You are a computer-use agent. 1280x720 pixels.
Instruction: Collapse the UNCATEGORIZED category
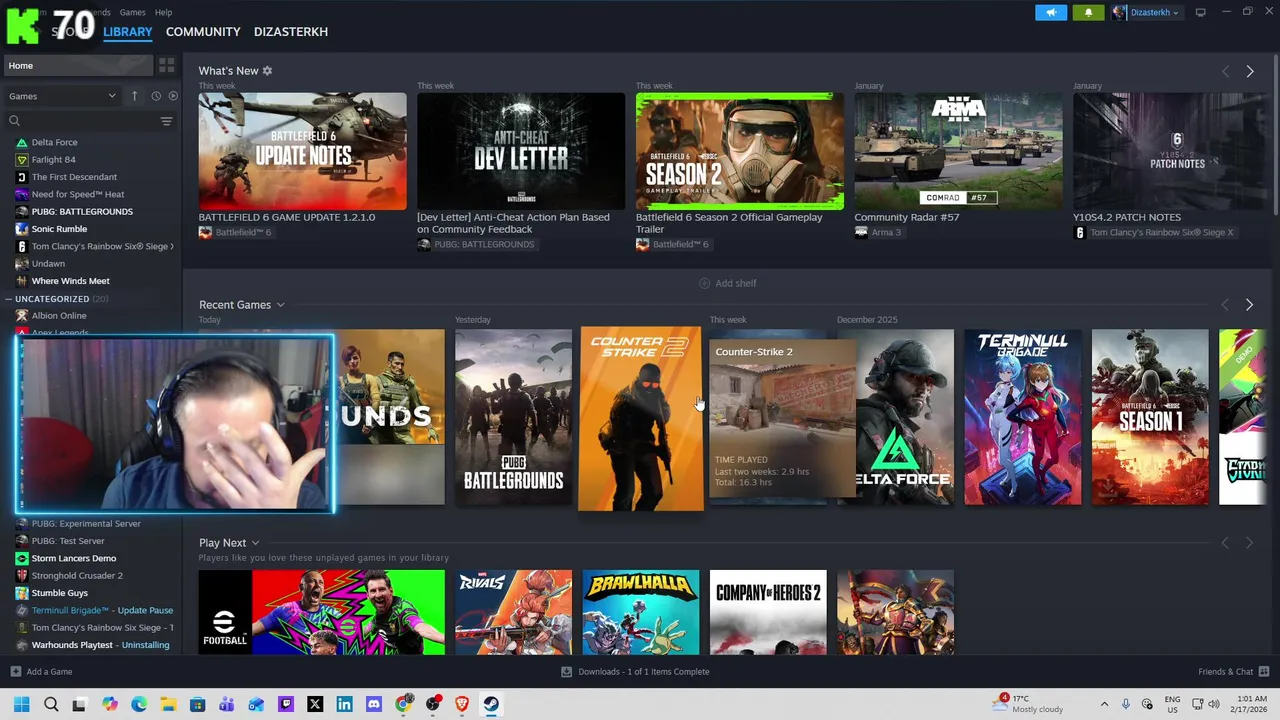click(x=58, y=299)
